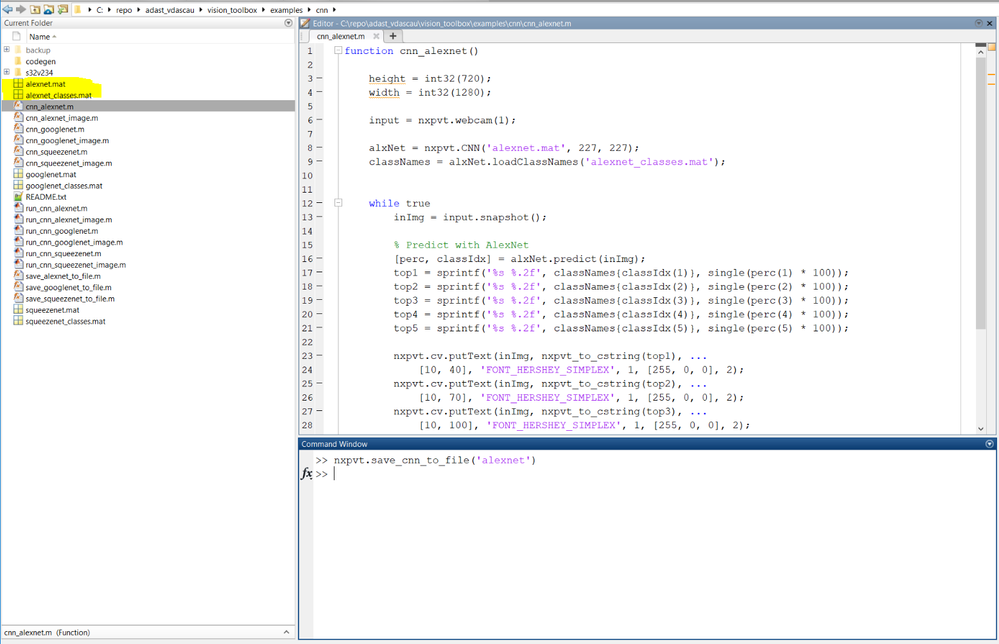Click the README.txt file icon
Screen dimensions: 999x644
[x=18, y=197]
